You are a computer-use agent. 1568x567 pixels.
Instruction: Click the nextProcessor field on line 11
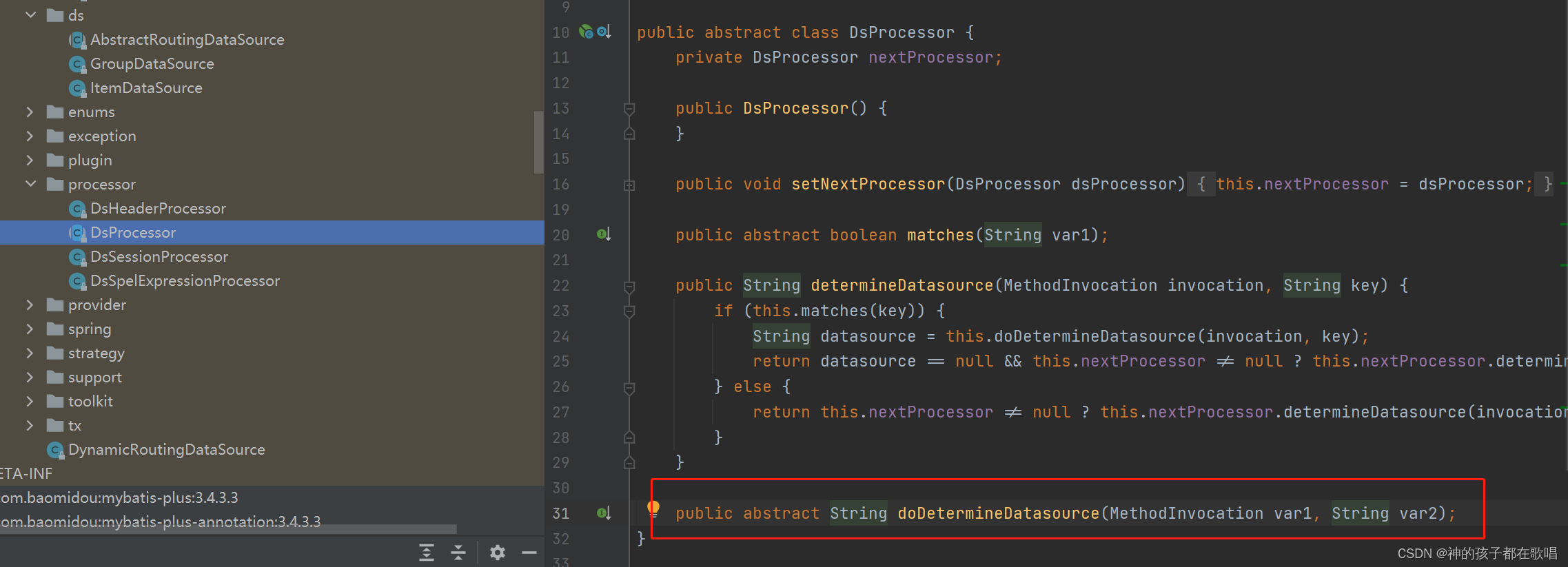pos(930,57)
